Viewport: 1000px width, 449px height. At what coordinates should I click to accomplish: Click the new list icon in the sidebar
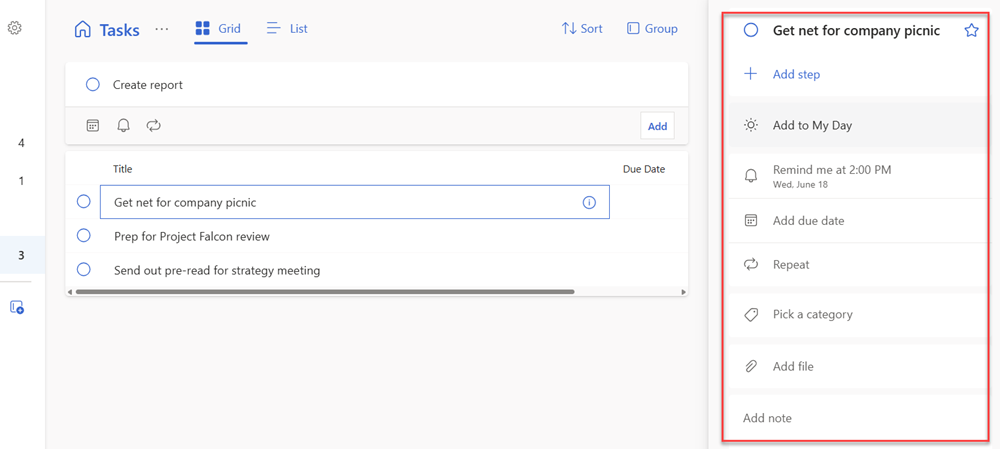pos(17,307)
